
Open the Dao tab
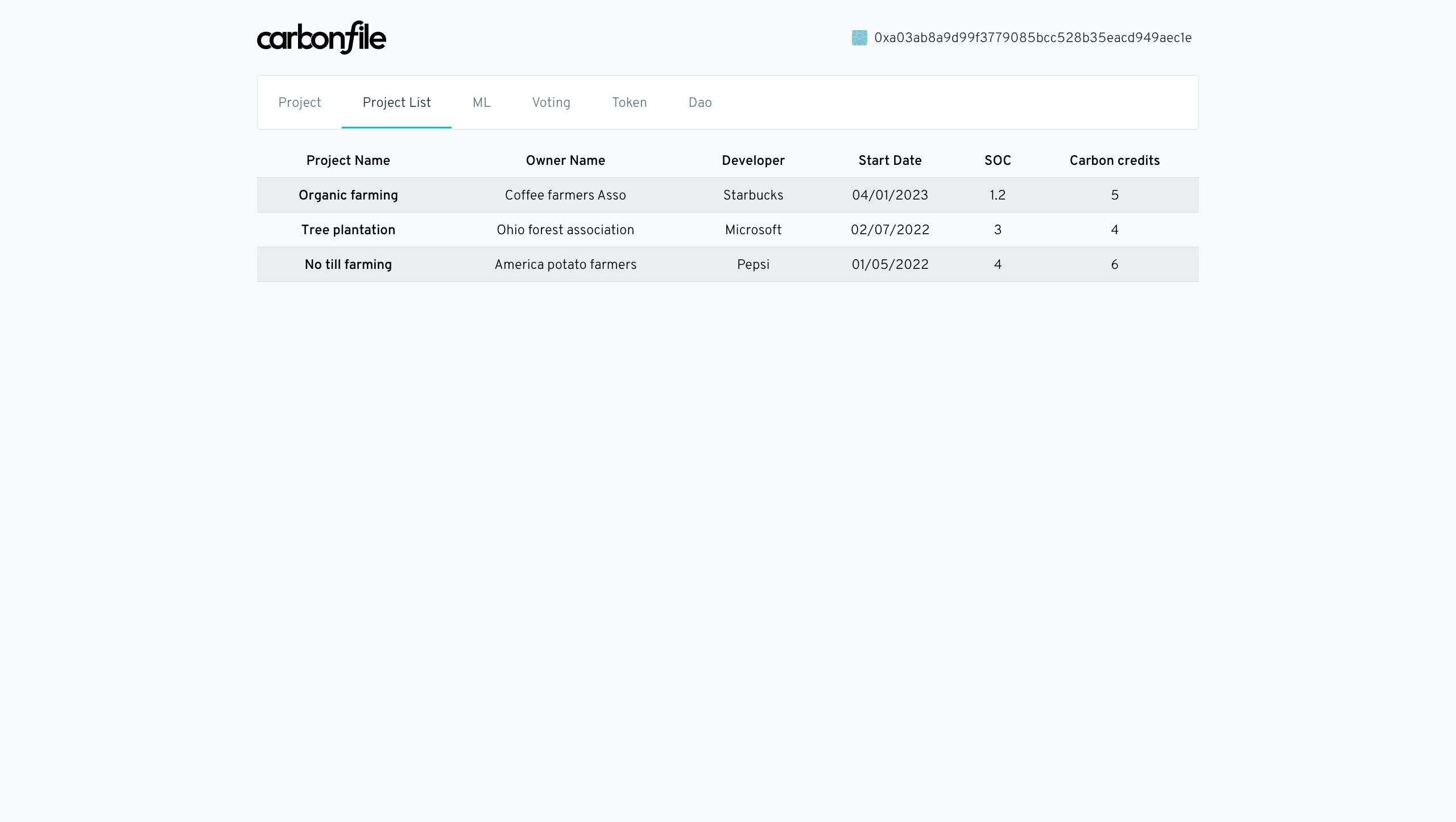click(x=700, y=102)
